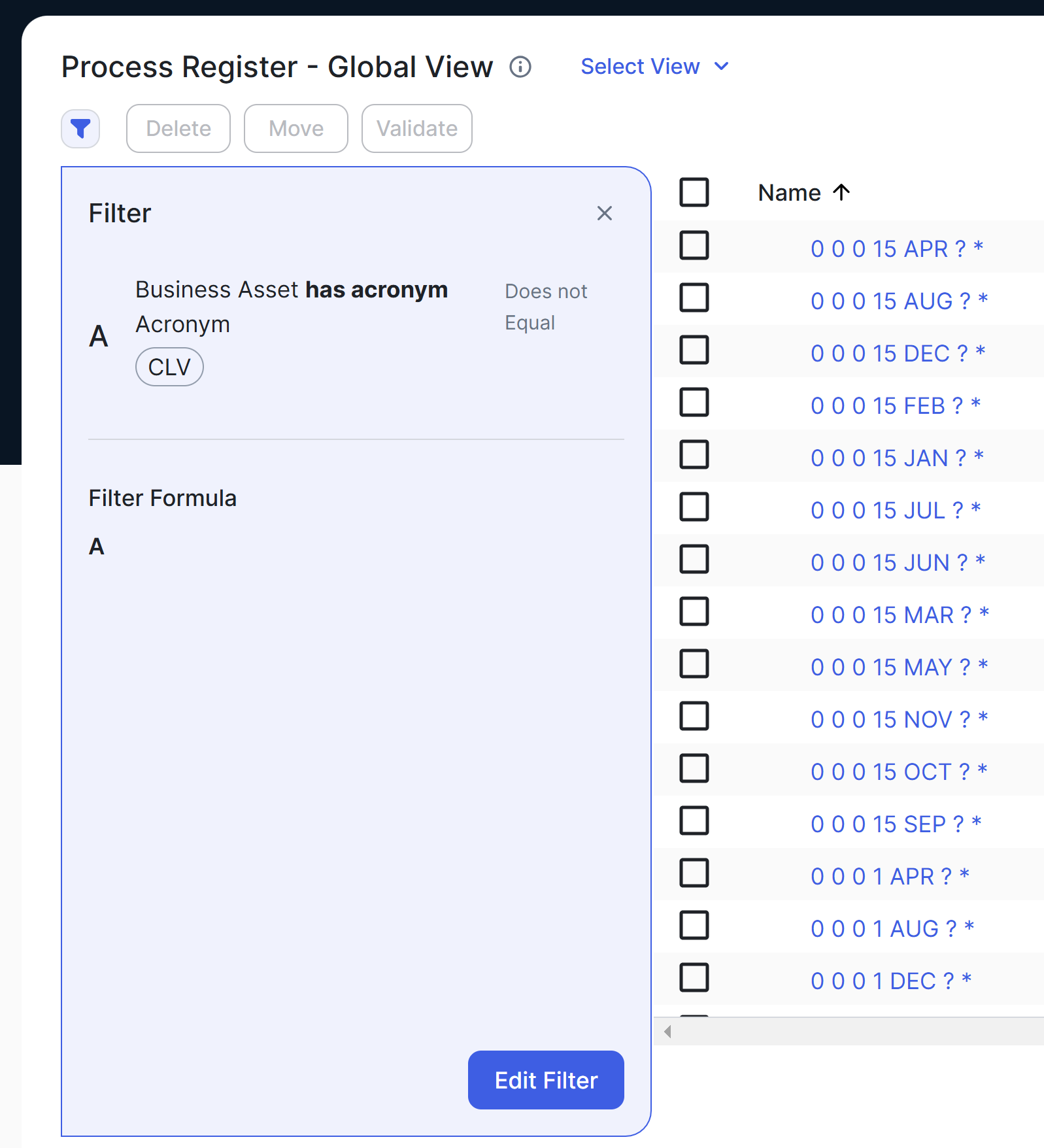The width and height of the screenshot is (1044, 1148).
Task: Toggle the select-all checkbox in header
Action: tap(694, 192)
